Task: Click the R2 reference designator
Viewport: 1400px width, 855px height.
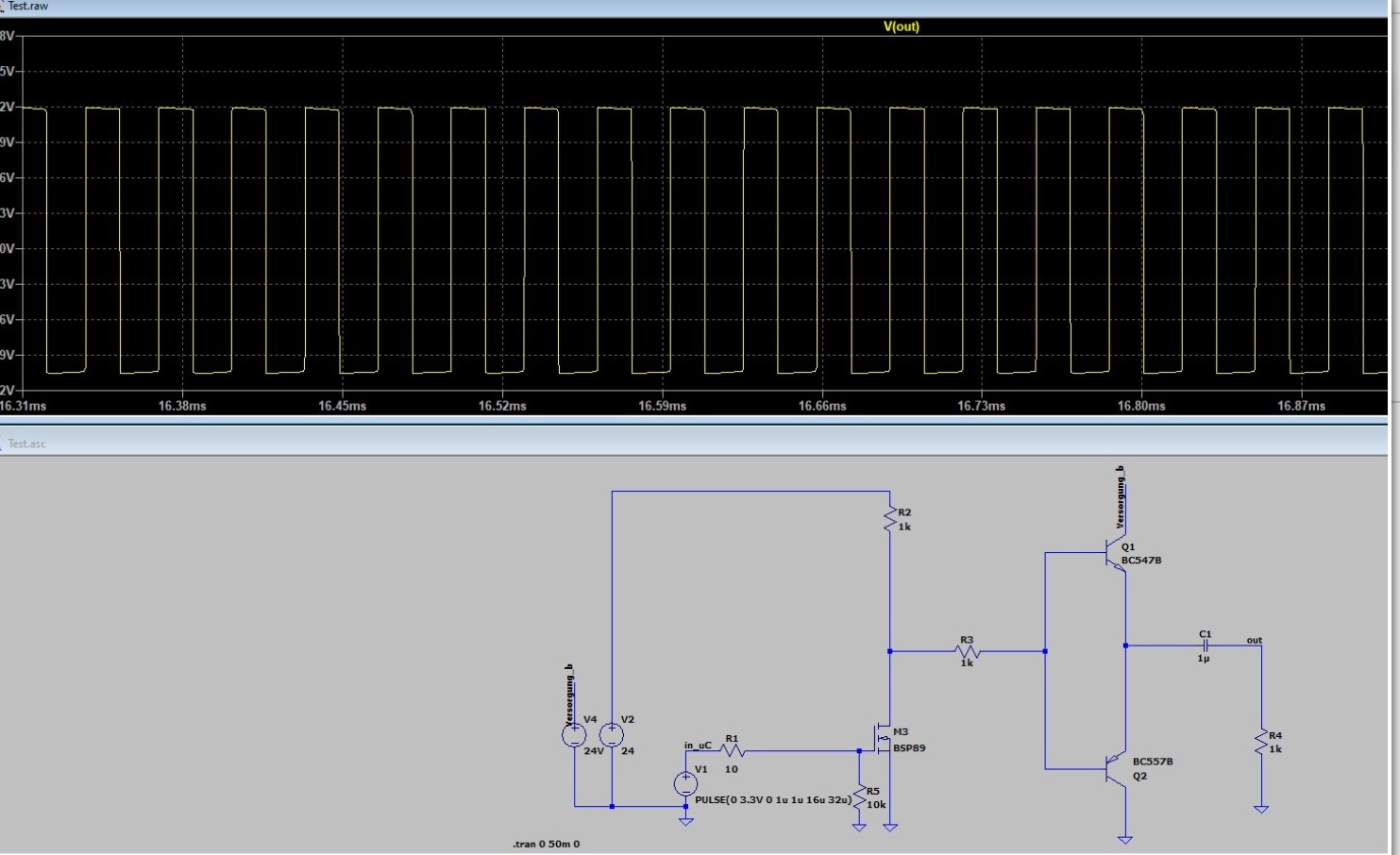Action: tap(904, 513)
